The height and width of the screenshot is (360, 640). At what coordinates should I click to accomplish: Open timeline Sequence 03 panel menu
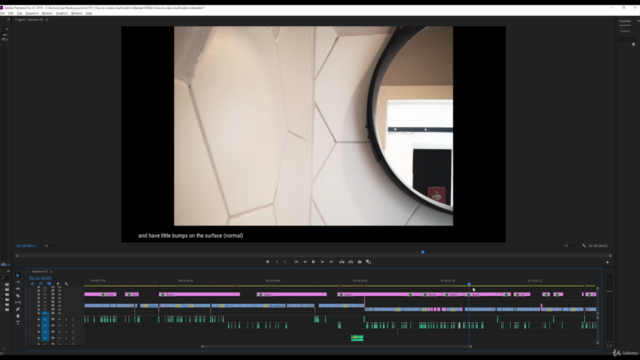[x=51, y=271]
